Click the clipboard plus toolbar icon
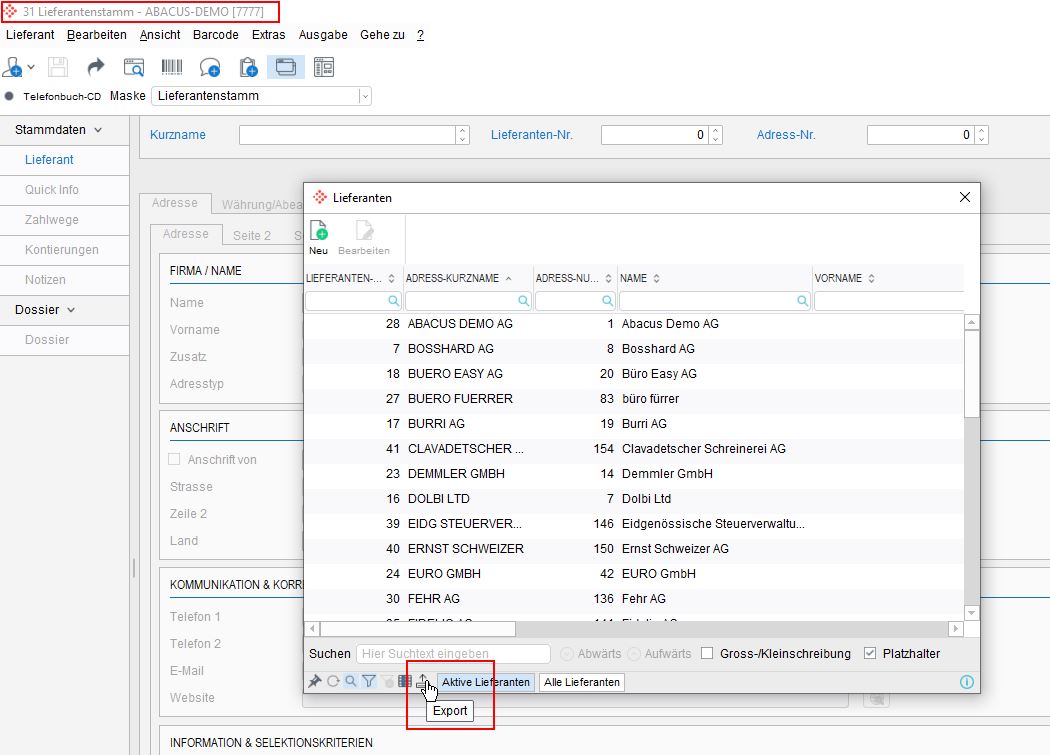Image resolution: width=1050 pixels, height=755 pixels. 248,67
